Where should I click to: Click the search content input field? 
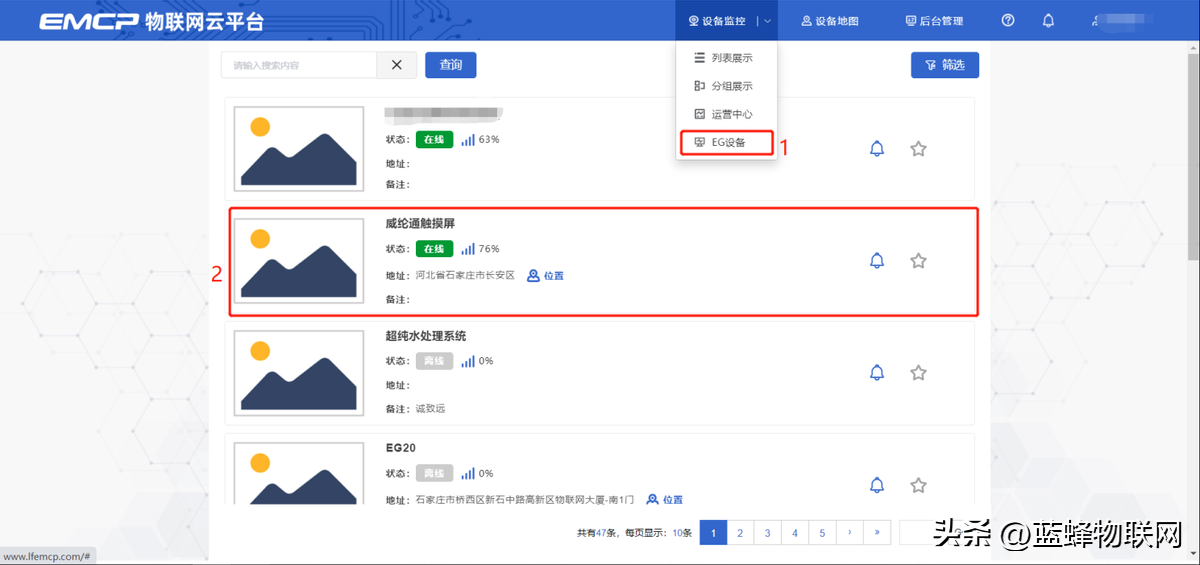coord(298,65)
